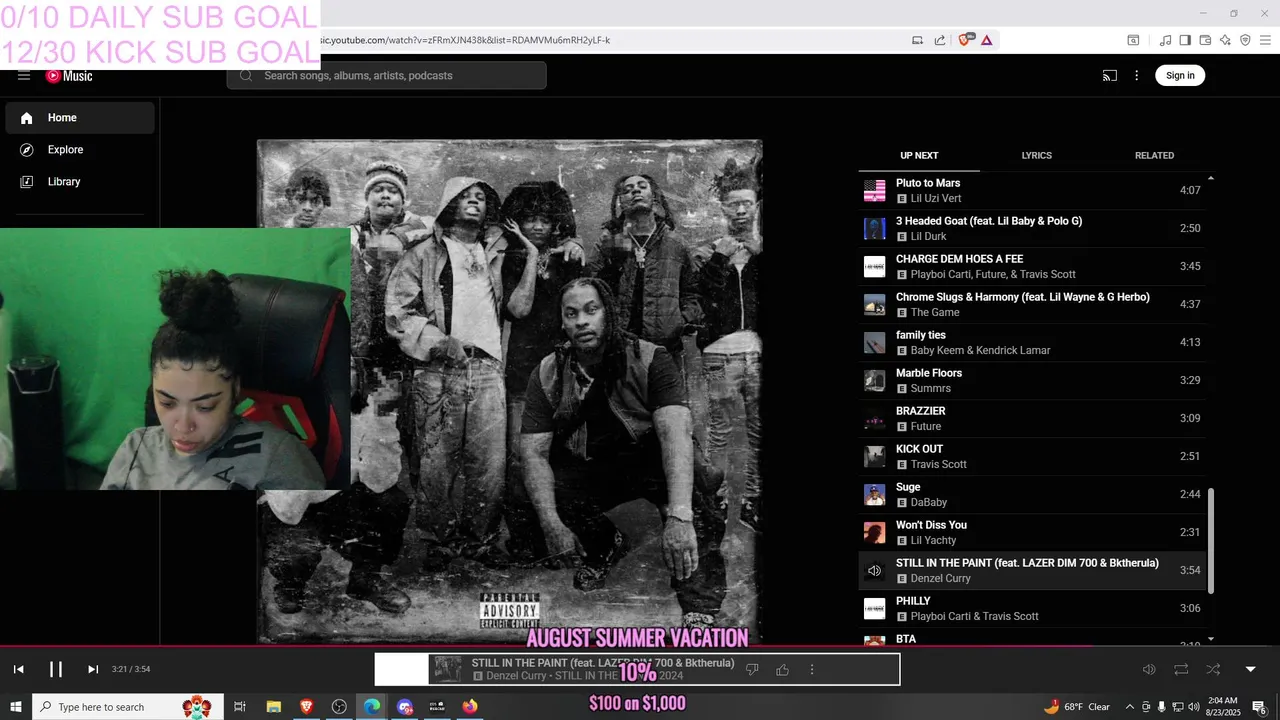Play 3 Headed Goat from the queue
The image size is (1280, 720).
1032,228
